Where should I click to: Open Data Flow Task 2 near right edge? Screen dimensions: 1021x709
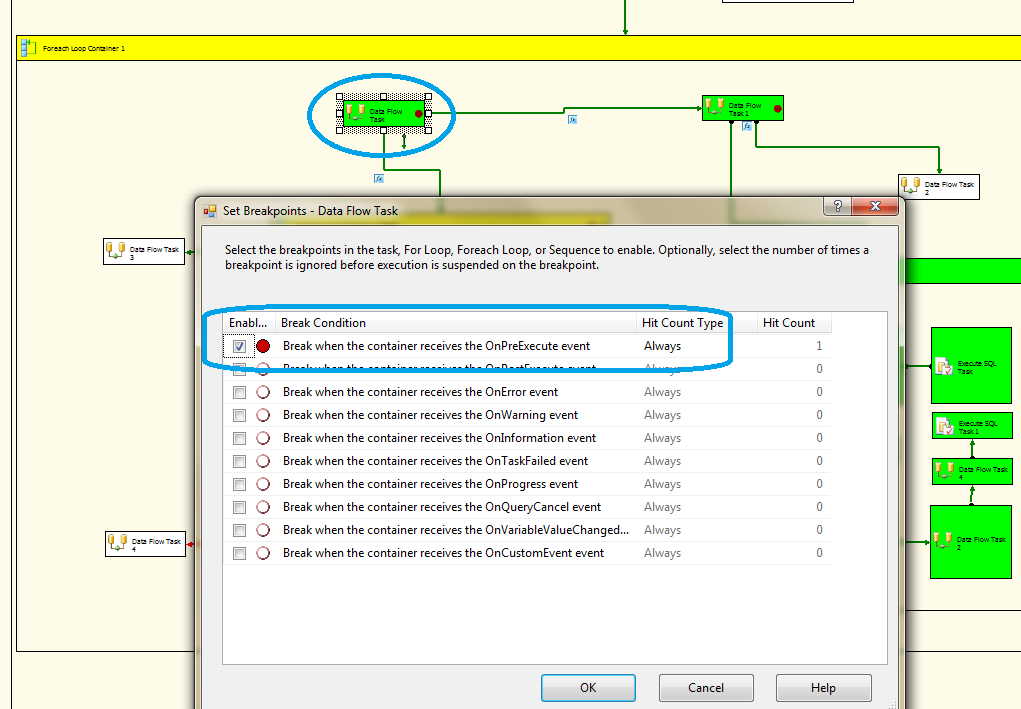937,186
